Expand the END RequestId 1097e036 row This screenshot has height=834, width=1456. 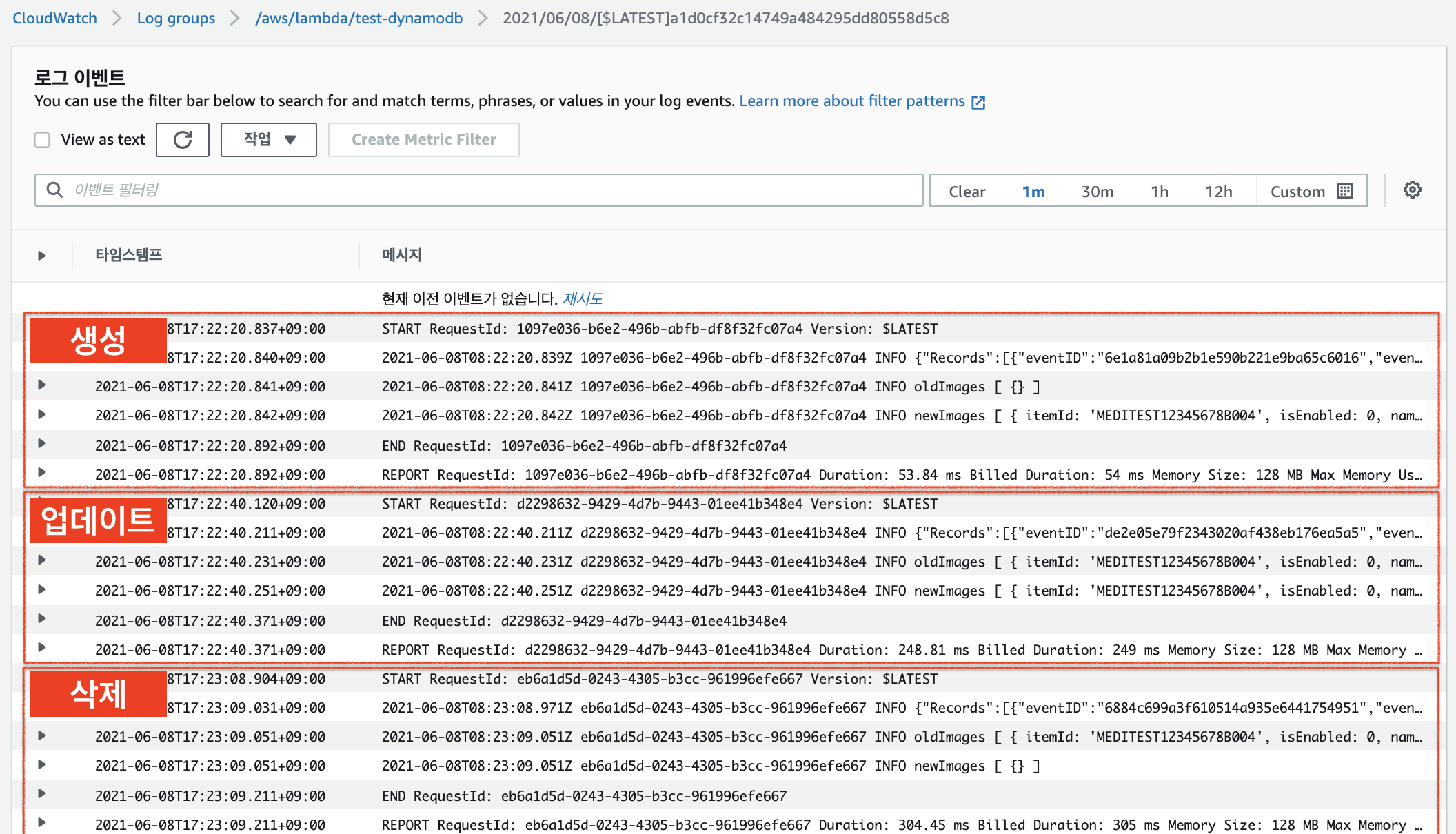click(42, 444)
